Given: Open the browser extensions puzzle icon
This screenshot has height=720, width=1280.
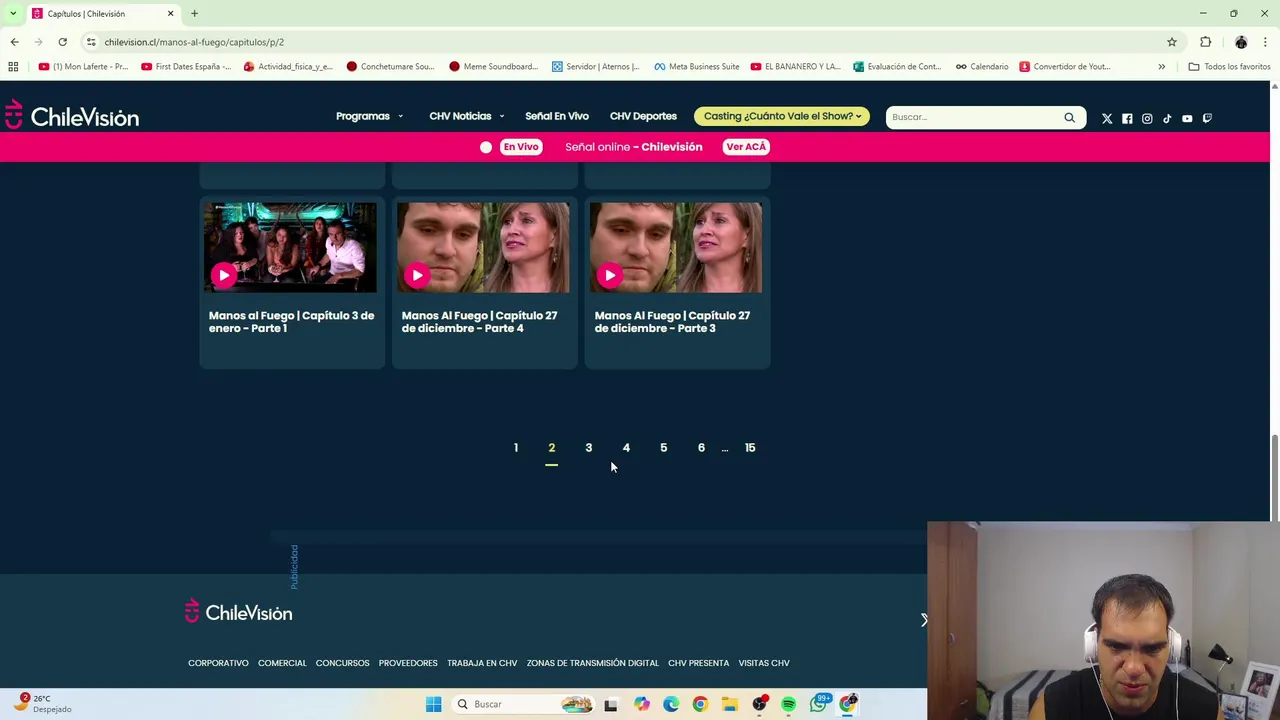Looking at the screenshot, I should coord(1205,42).
